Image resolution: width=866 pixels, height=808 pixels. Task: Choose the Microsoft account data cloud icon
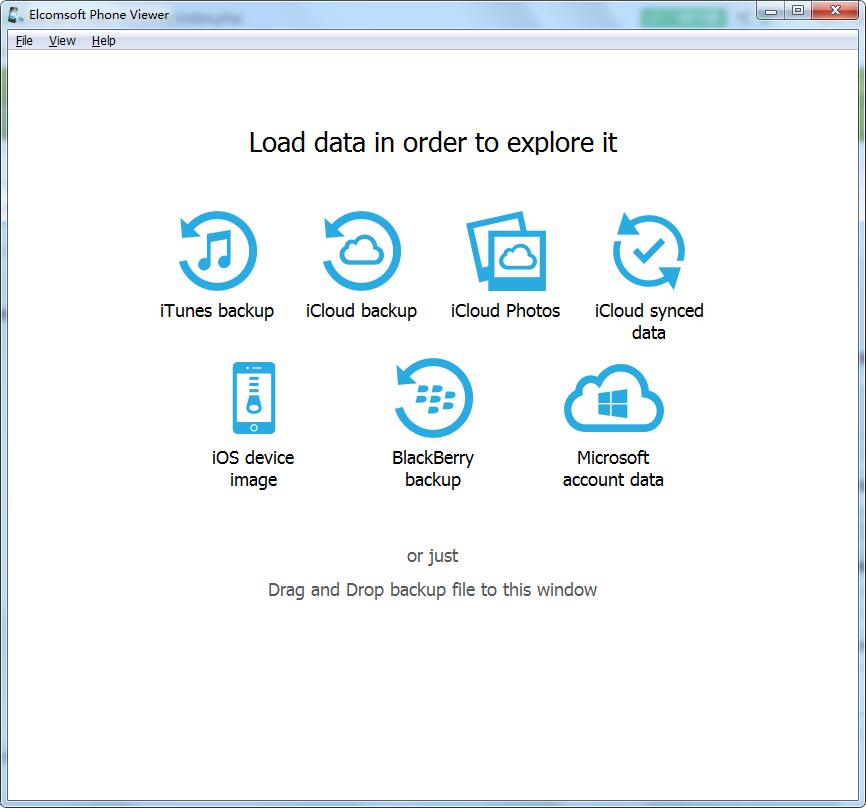coord(614,398)
